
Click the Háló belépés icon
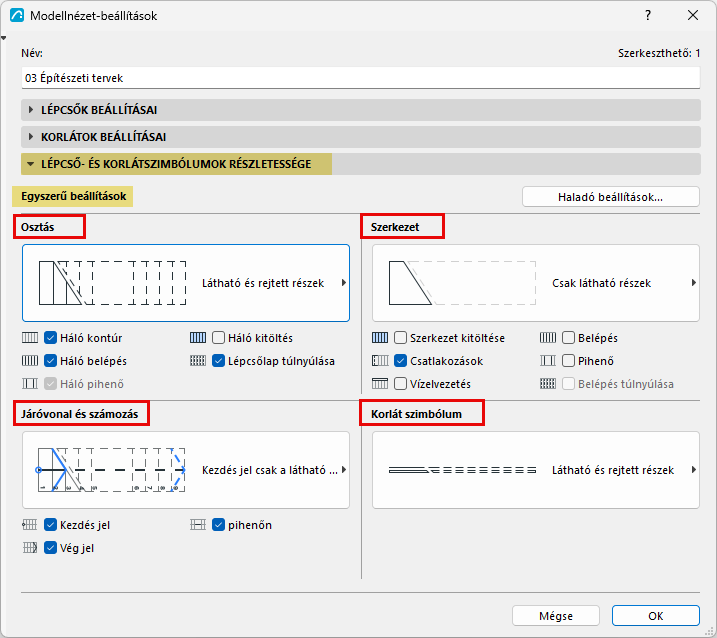(x=30, y=360)
